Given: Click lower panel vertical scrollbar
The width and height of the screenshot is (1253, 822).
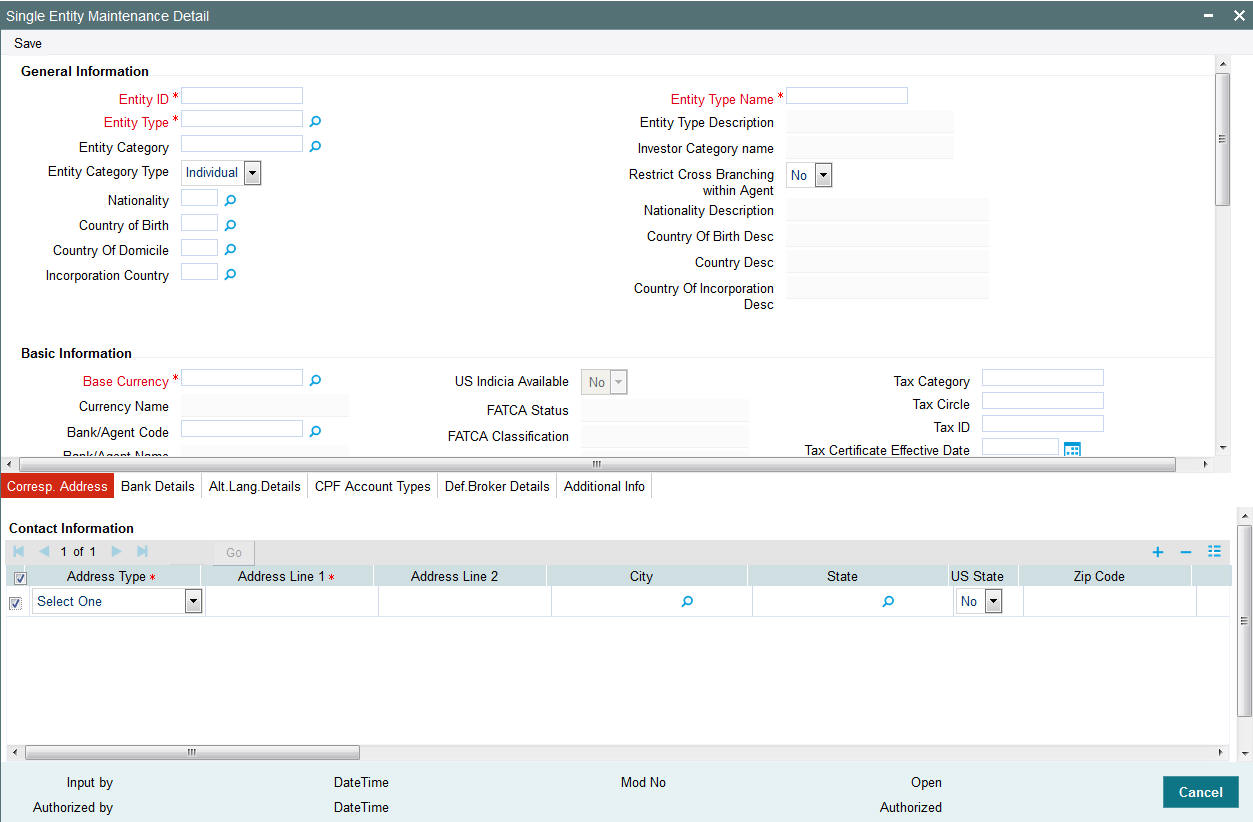Looking at the screenshot, I should point(1244,620).
